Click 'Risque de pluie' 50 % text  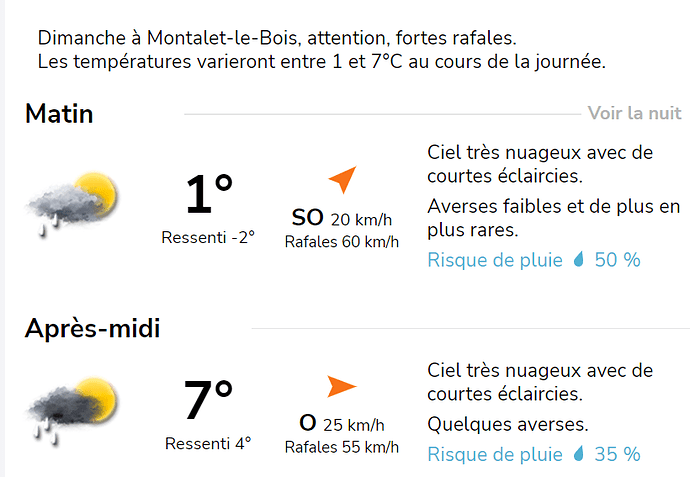pyautogui.click(x=534, y=260)
